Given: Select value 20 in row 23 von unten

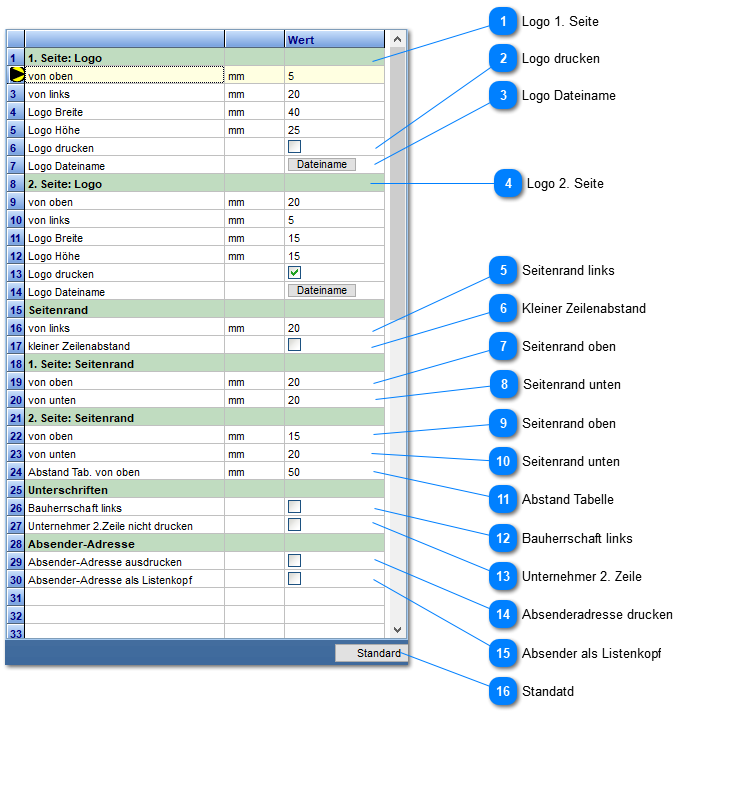Looking at the screenshot, I should click(x=334, y=454).
